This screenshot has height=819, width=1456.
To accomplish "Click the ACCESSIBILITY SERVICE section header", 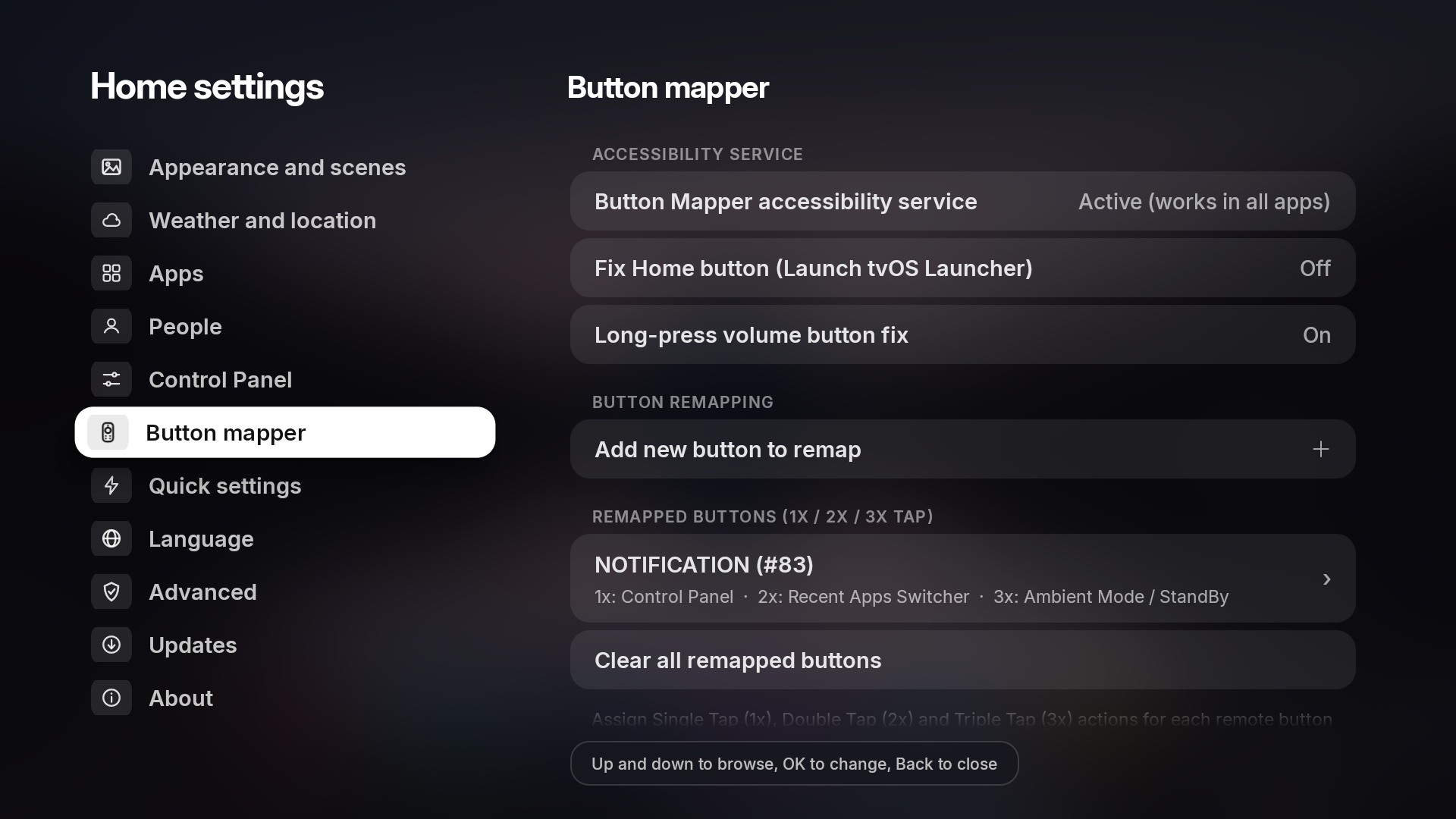I will pyautogui.click(x=697, y=154).
